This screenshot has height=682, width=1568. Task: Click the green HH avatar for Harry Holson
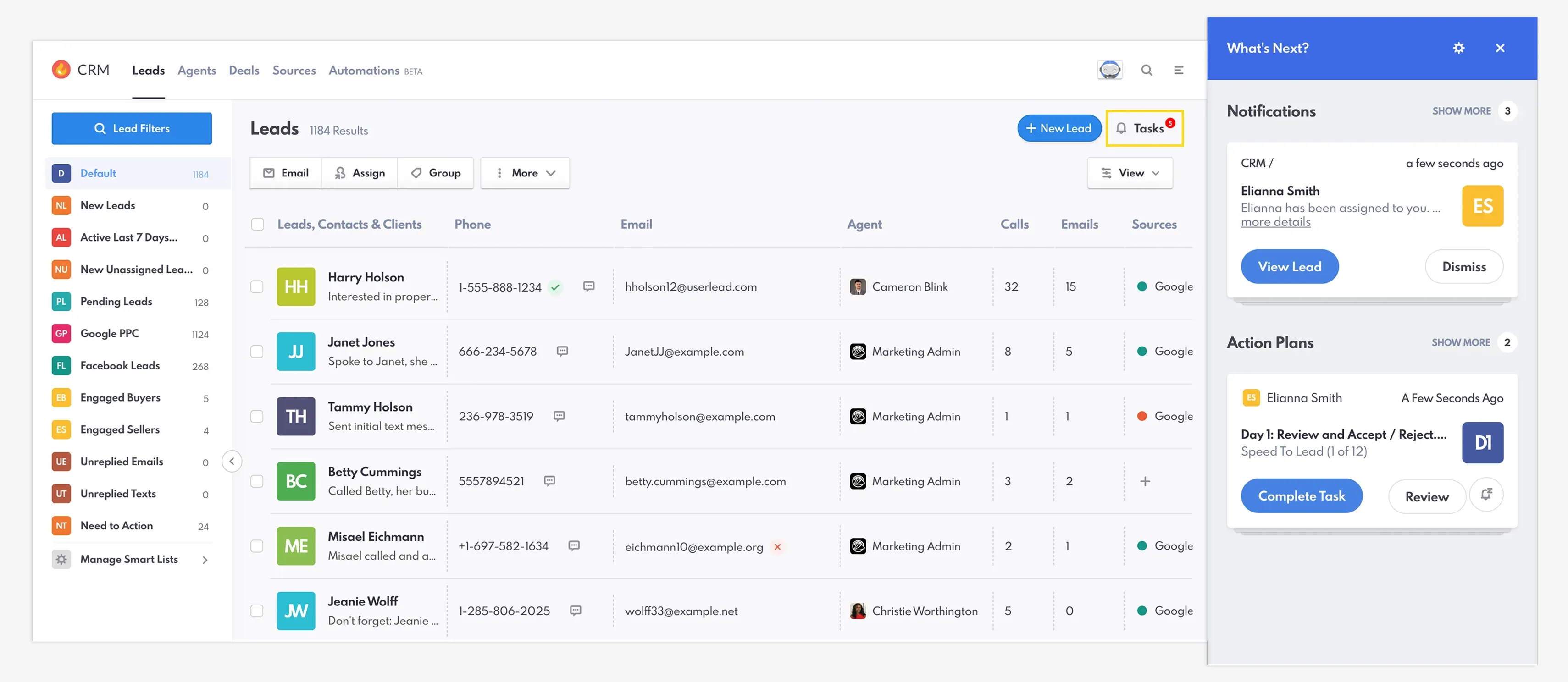point(296,286)
